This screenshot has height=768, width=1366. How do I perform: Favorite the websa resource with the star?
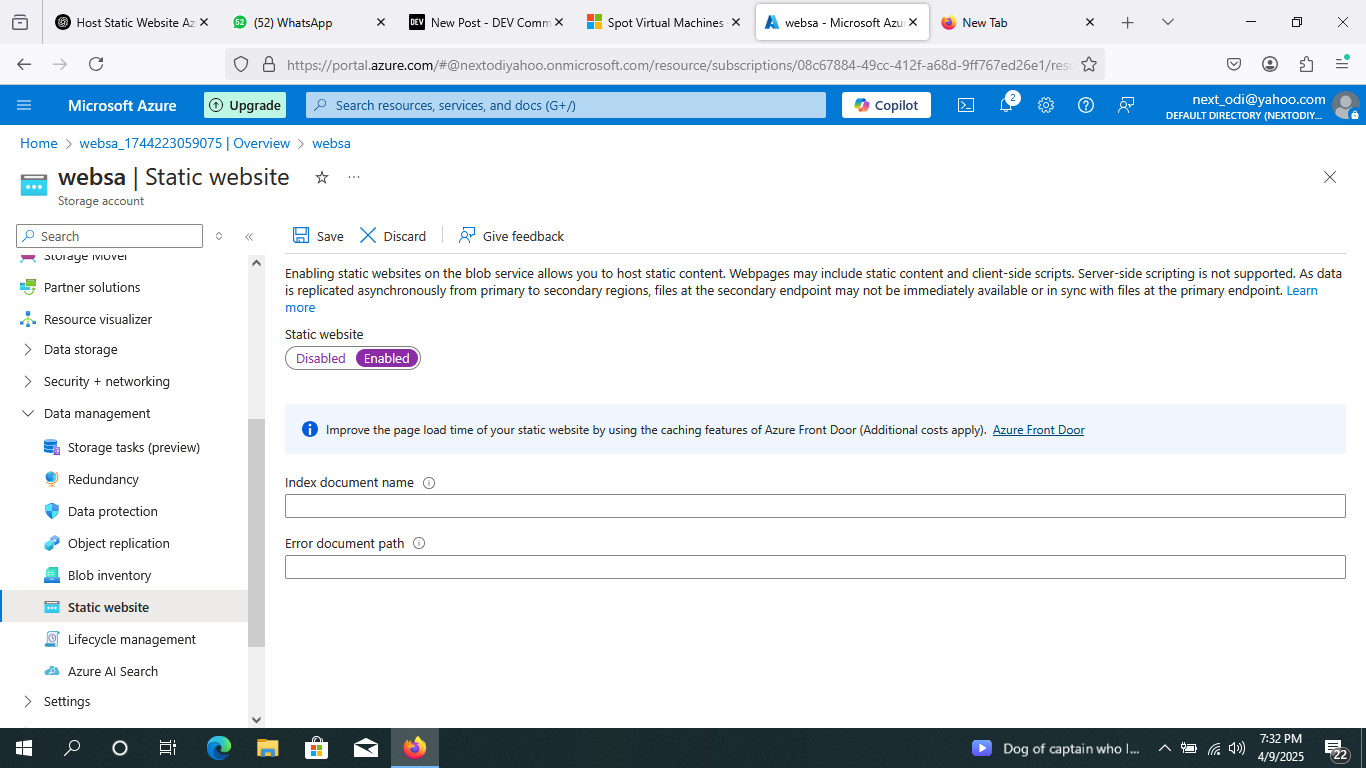tap(322, 177)
